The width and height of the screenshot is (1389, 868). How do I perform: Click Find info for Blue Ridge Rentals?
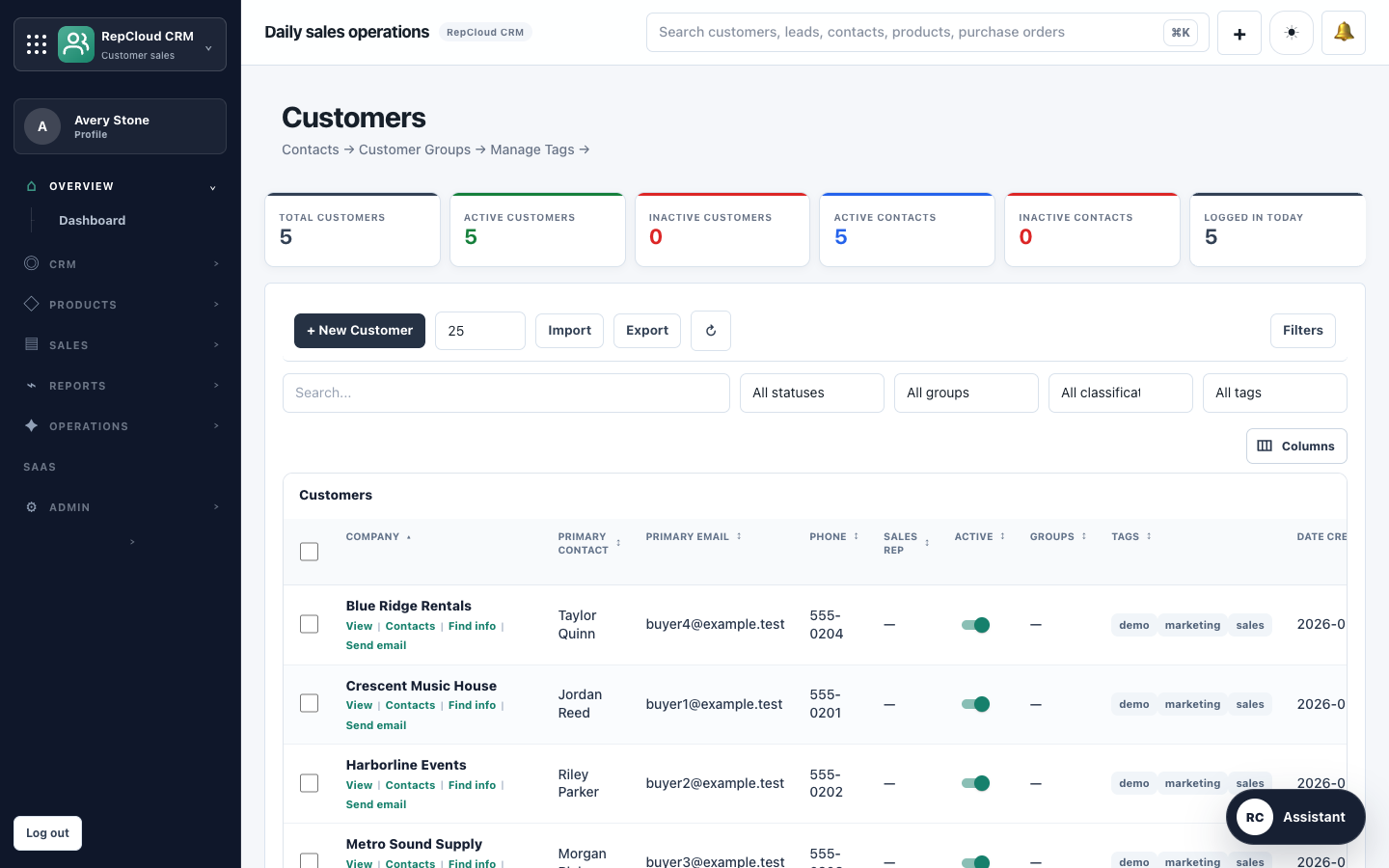[472, 626]
